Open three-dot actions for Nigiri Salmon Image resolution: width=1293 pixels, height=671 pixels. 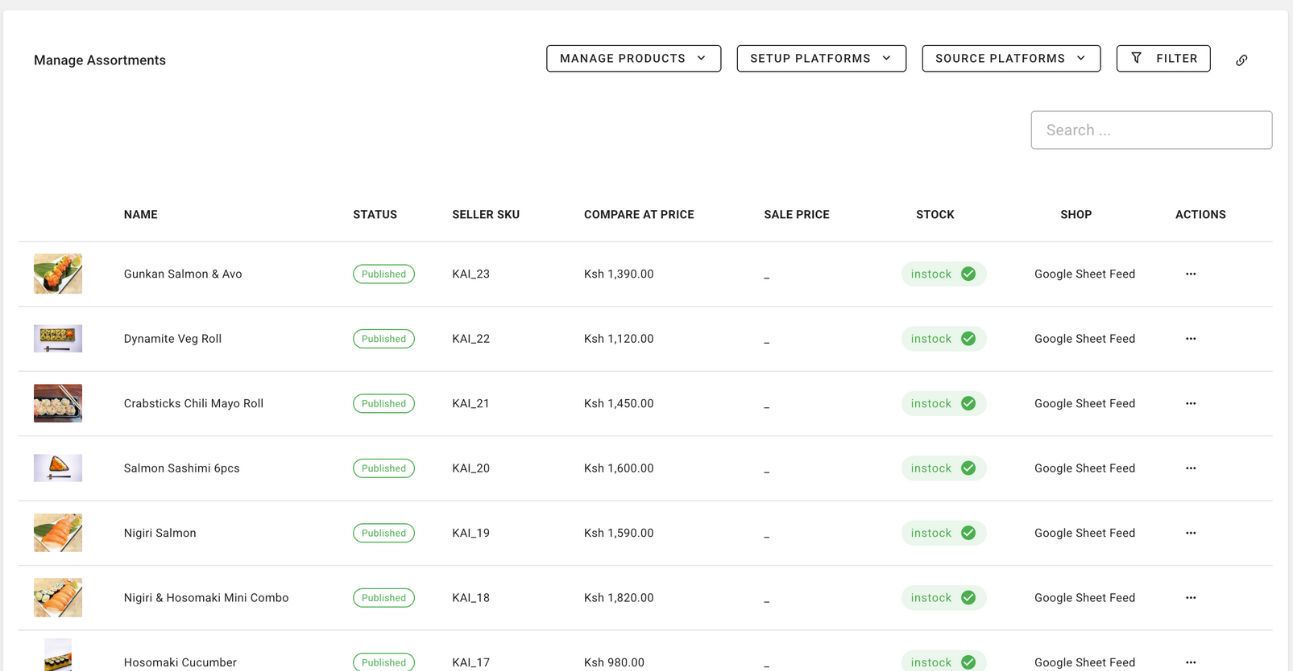pos(1190,533)
